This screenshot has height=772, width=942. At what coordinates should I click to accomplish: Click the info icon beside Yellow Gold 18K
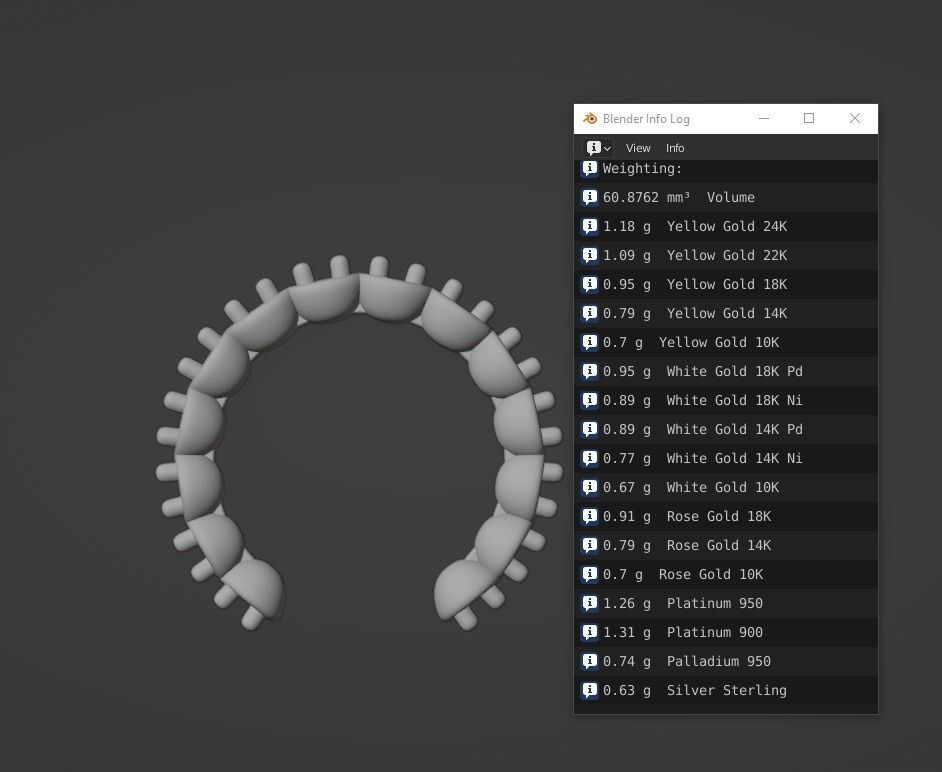click(589, 284)
